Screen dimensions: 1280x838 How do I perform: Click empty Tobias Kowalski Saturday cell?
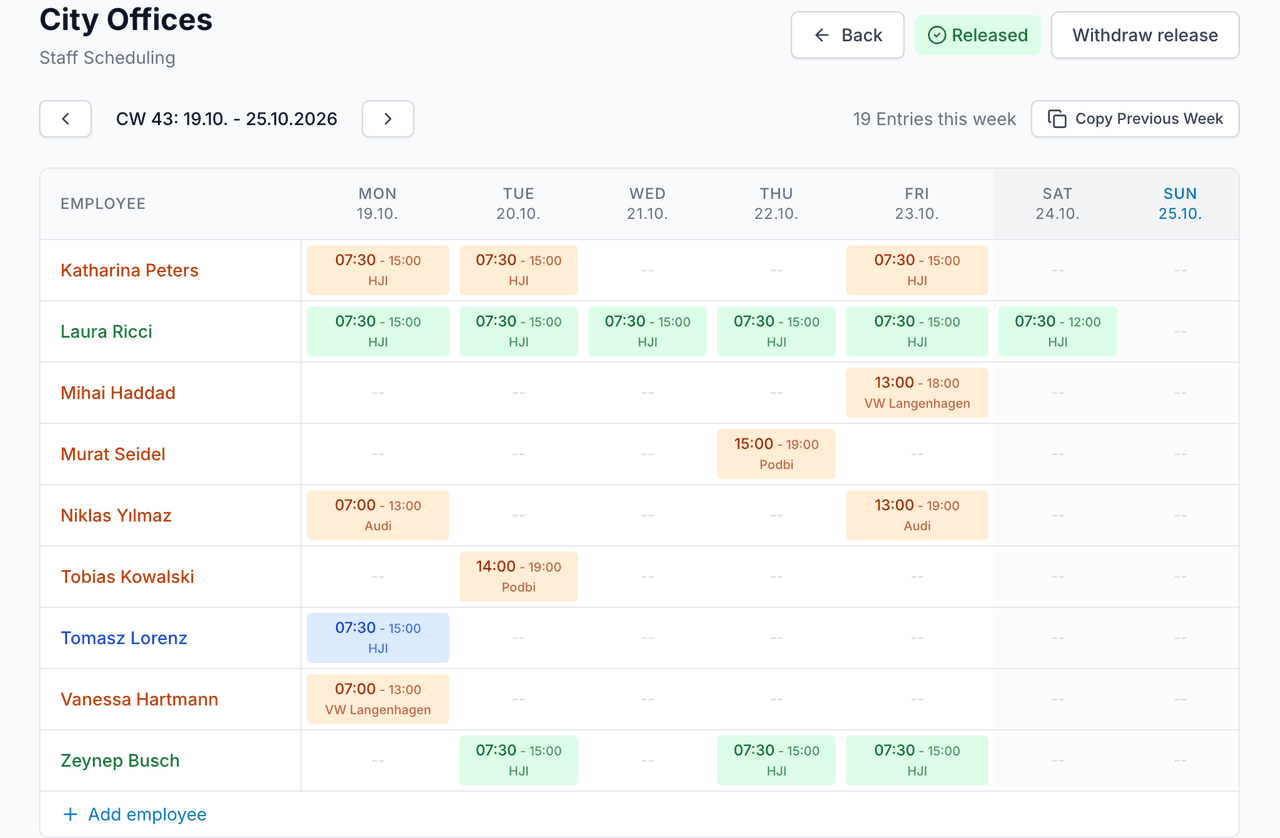(1057, 576)
